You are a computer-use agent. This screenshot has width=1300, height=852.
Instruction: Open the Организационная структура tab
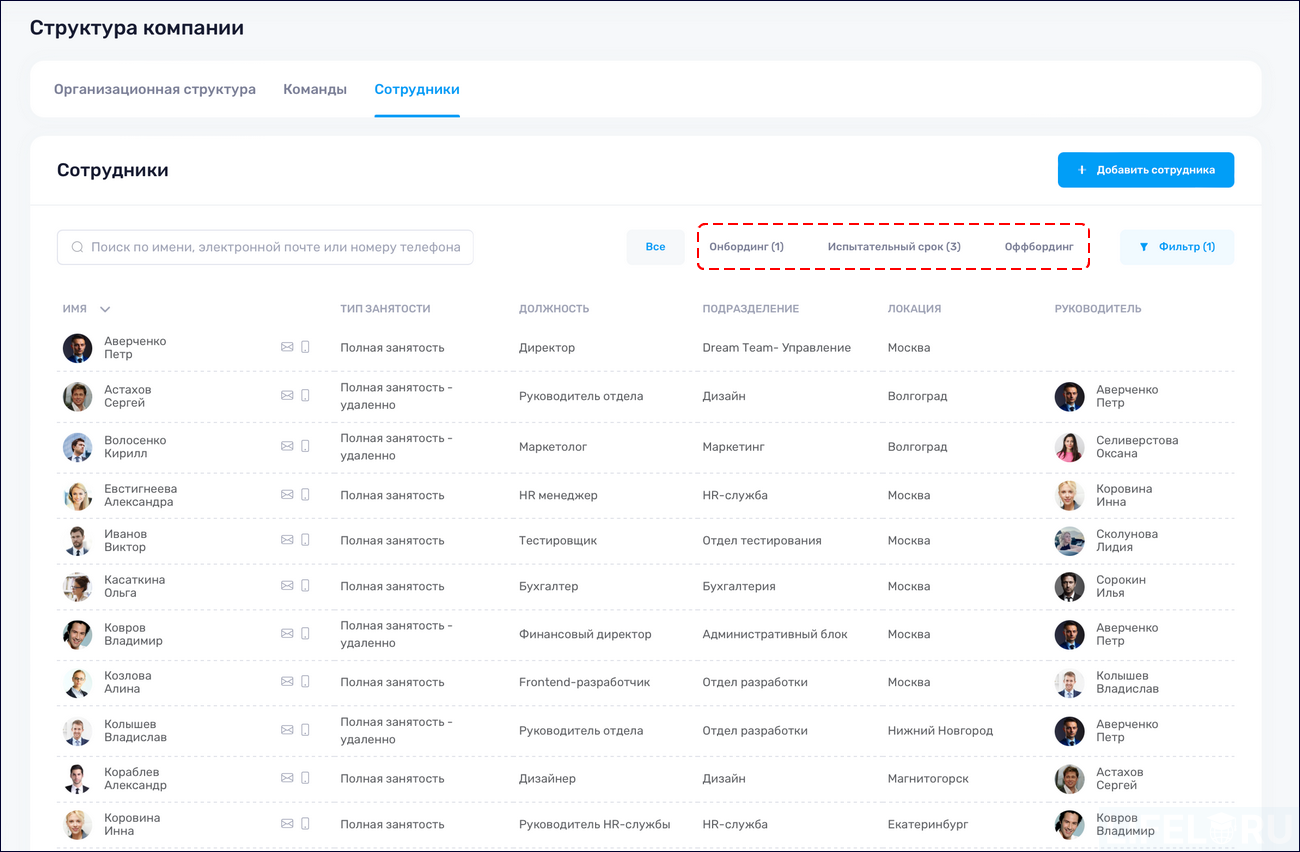pyautogui.click(x=155, y=88)
